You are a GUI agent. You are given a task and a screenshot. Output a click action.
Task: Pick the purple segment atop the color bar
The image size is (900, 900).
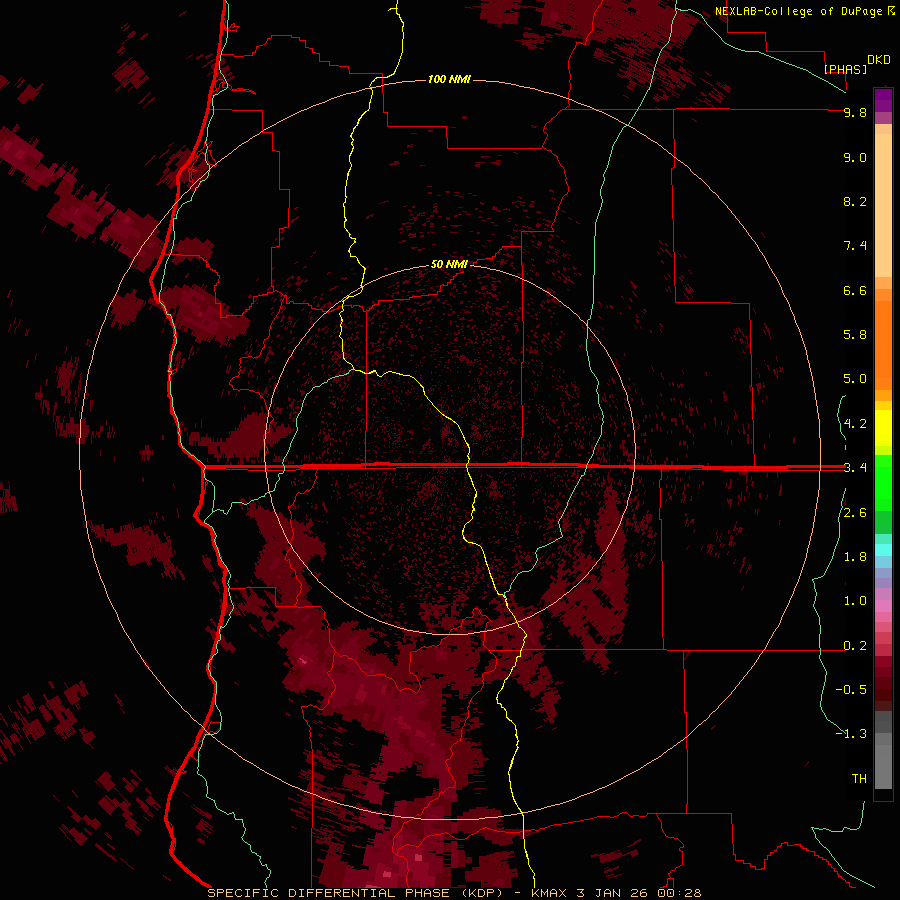883,100
